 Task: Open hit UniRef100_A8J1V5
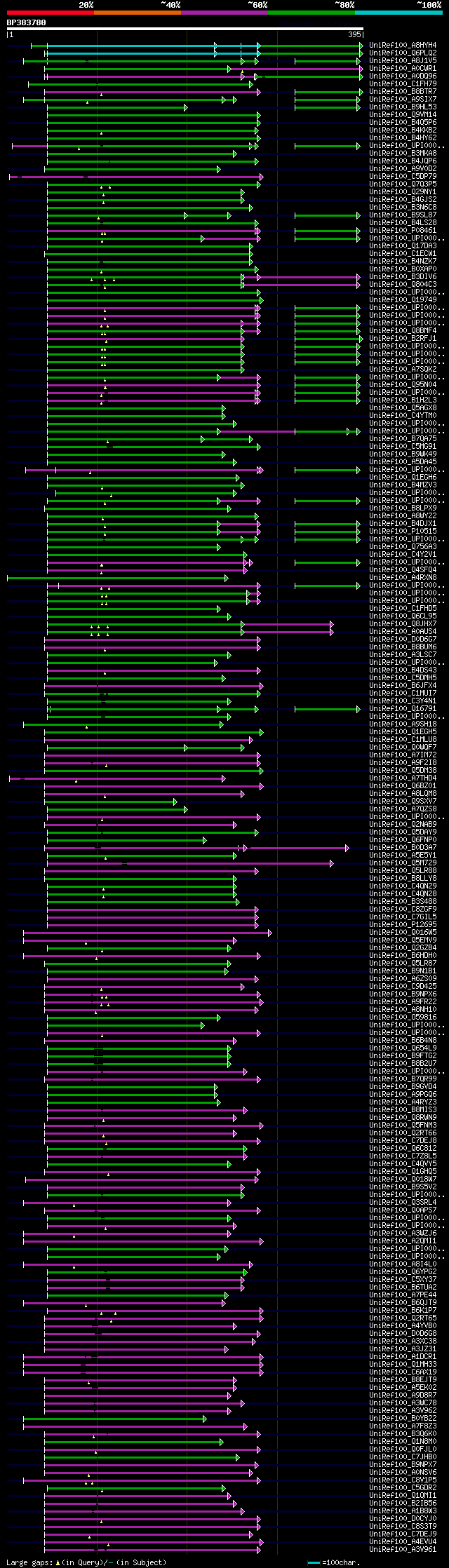(x=403, y=60)
